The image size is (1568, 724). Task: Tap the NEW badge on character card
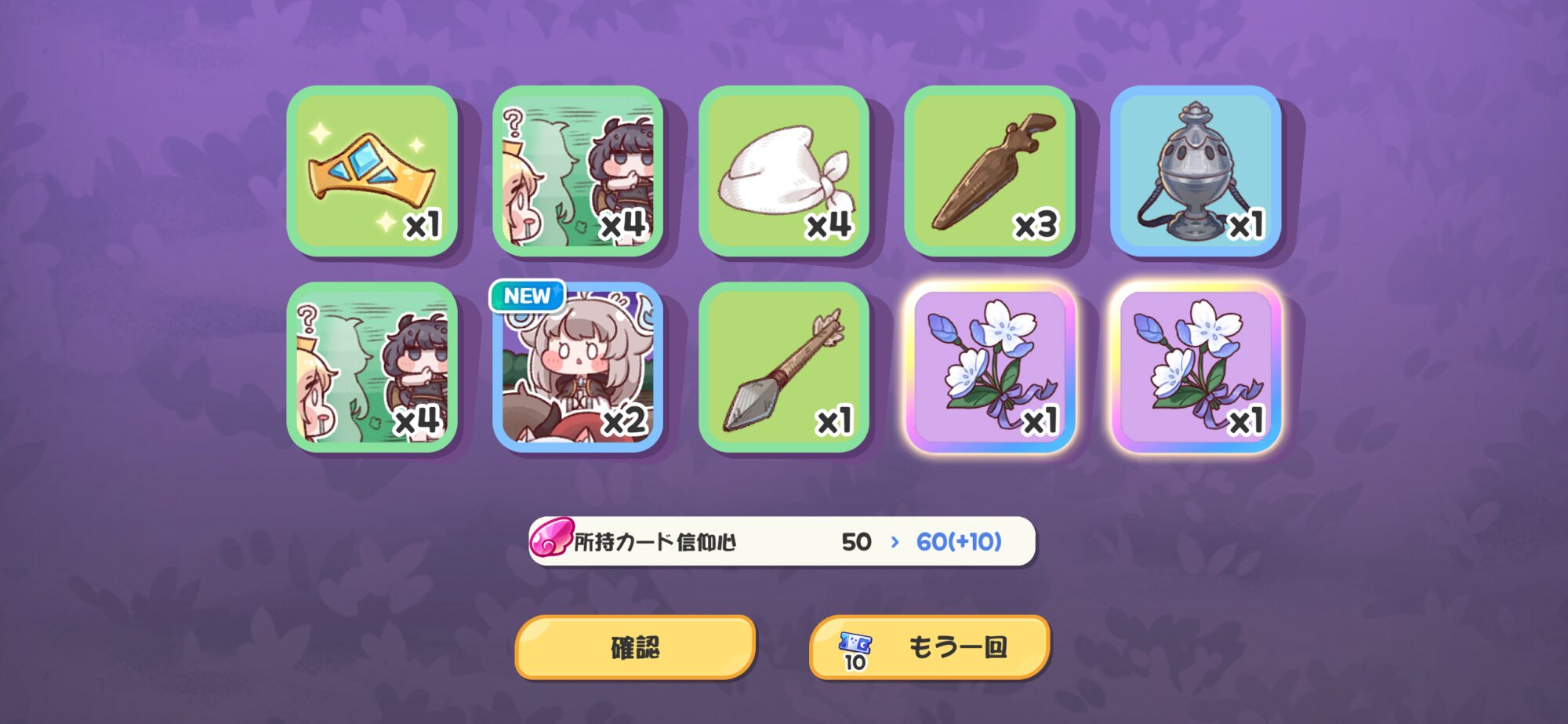point(527,296)
